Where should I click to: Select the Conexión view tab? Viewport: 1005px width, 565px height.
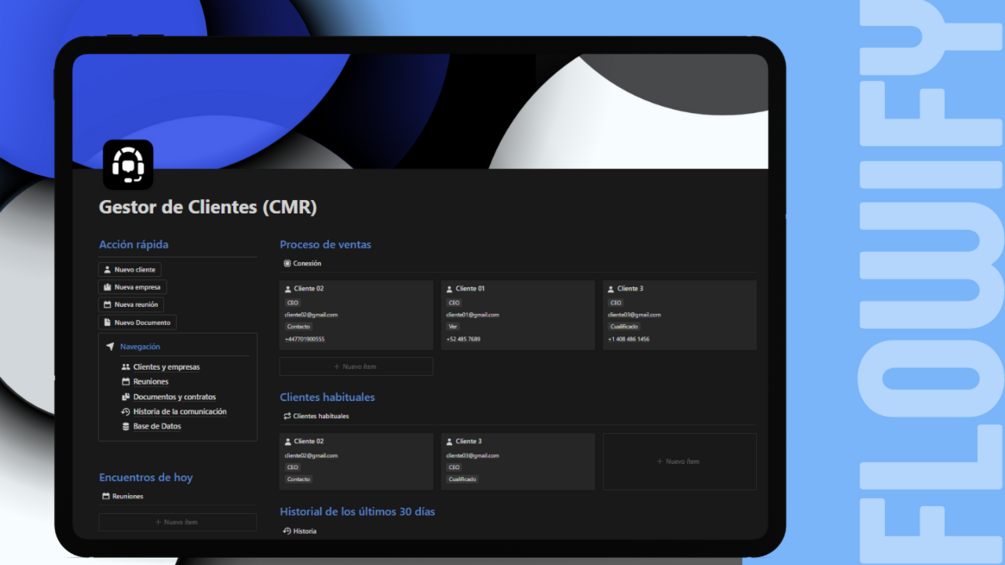pos(303,263)
